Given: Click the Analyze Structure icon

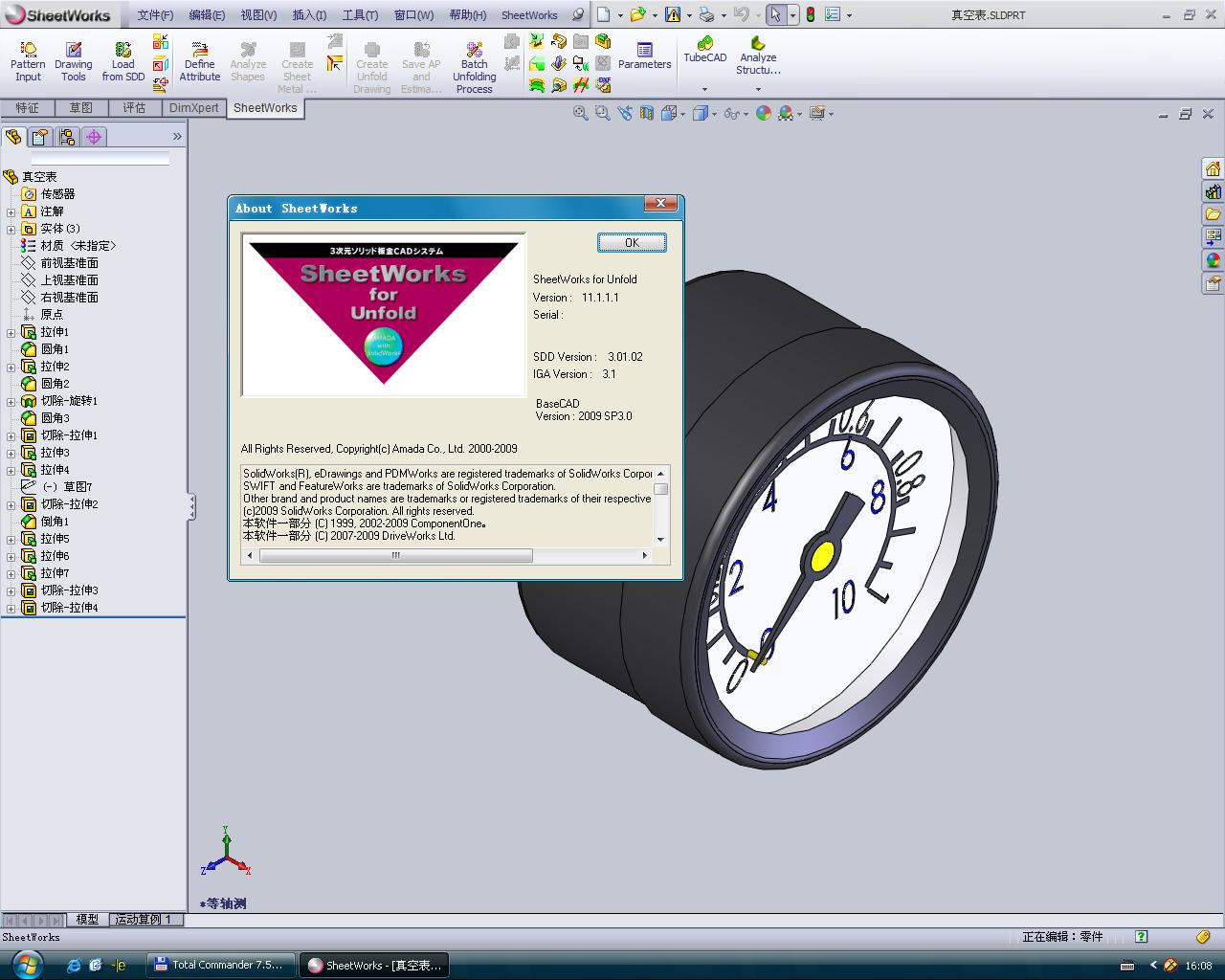Looking at the screenshot, I should 758,56.
